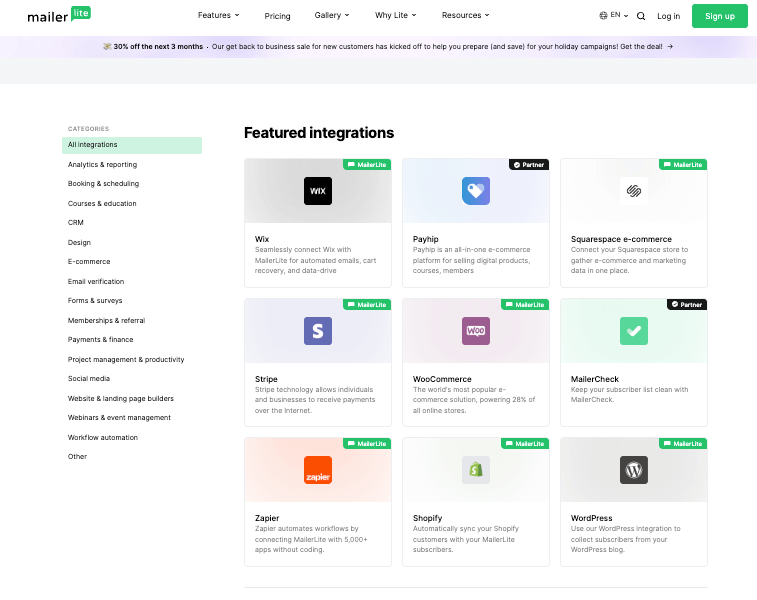757x600 pixels.
Task: Click the Log in link
Action: coord(668,16)
